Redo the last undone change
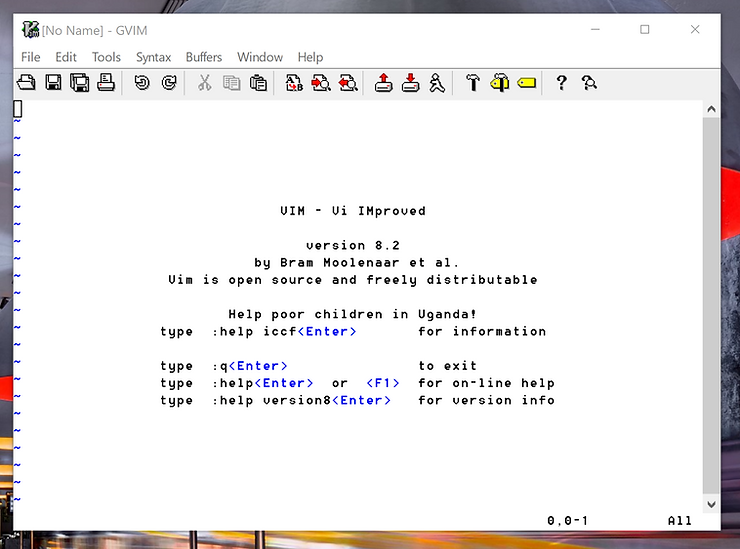 pyautogui.click(x=168, y=83)
